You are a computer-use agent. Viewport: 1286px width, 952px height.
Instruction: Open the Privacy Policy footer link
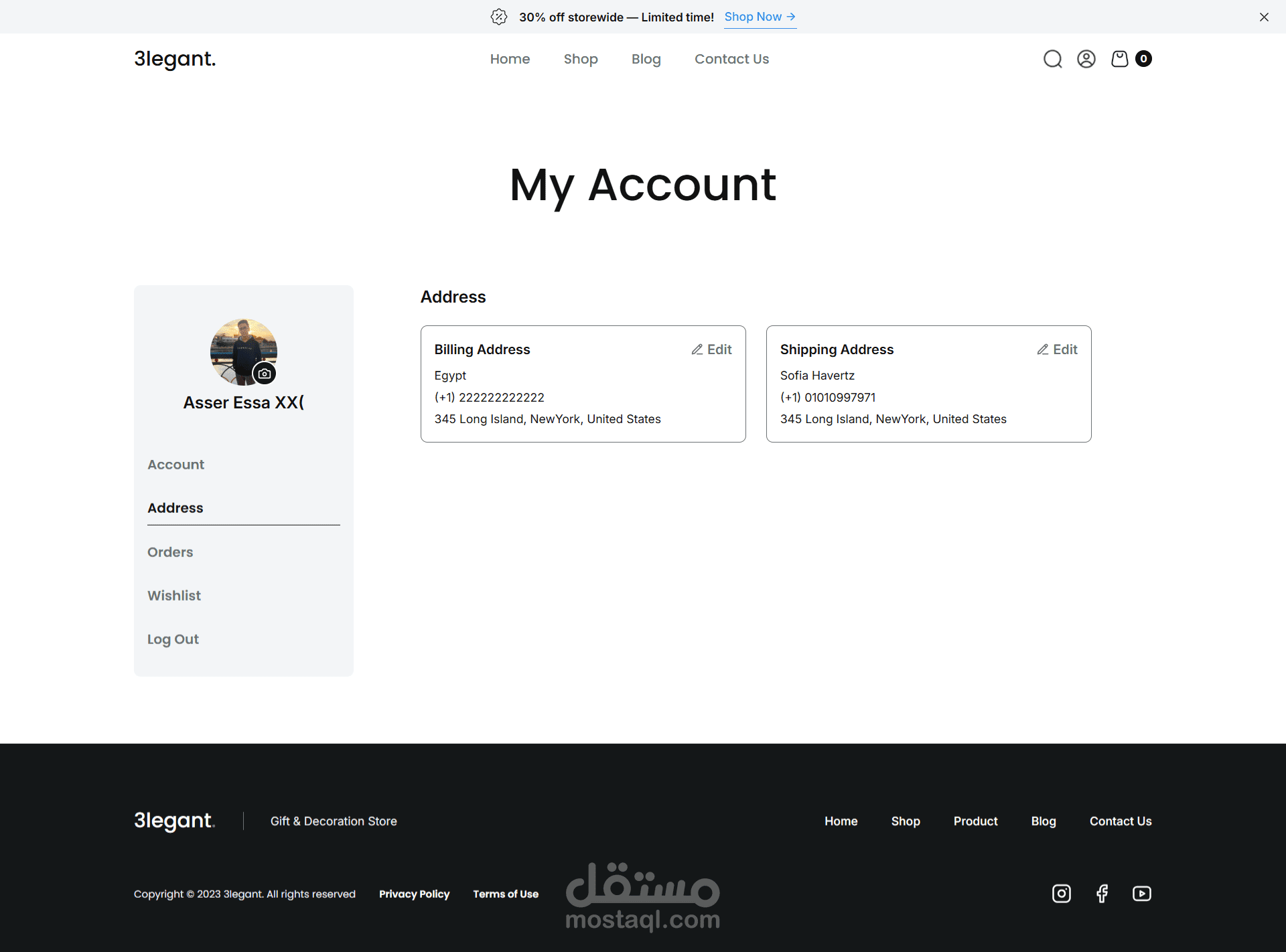[x=414, y=894]
